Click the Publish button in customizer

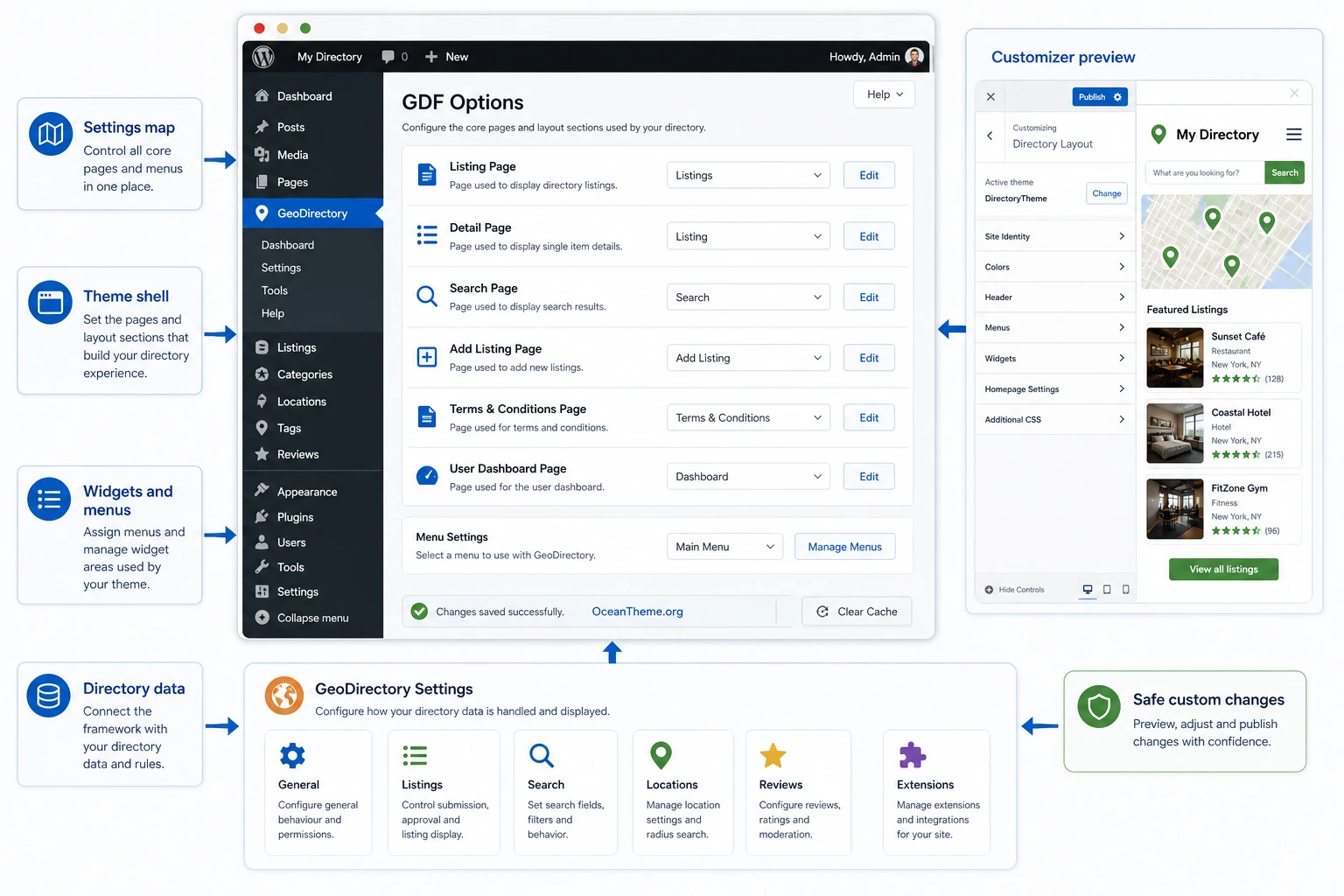point(1091,97)
